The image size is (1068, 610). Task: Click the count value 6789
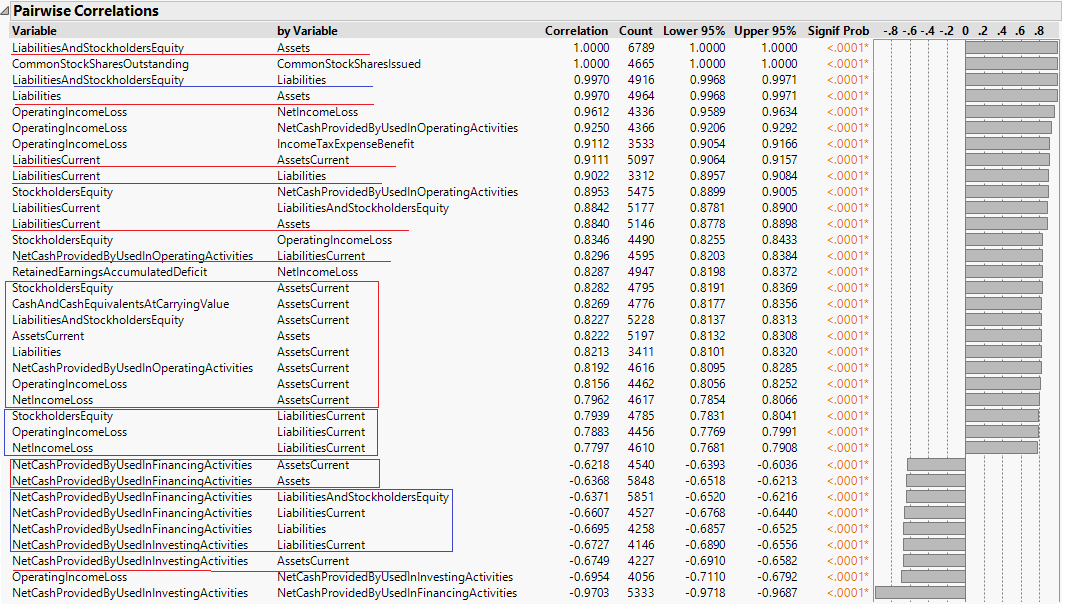click(x=641, y=48)
